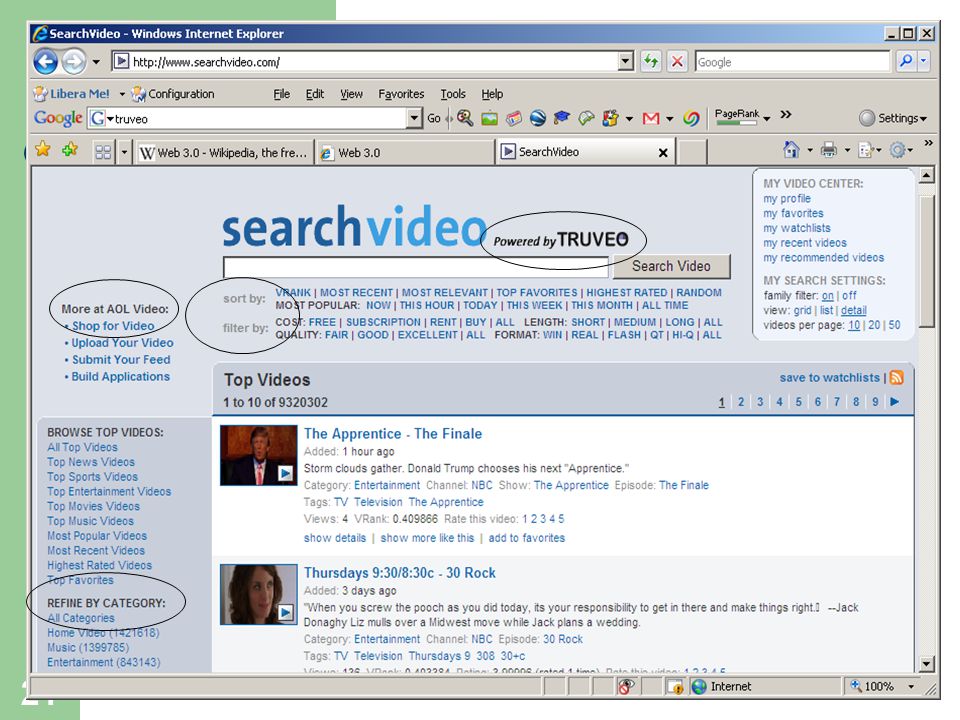Switch to the Web 3.0 tab
Image resolution: width=960 pixels, height=720 pixels.
(404, 152)
